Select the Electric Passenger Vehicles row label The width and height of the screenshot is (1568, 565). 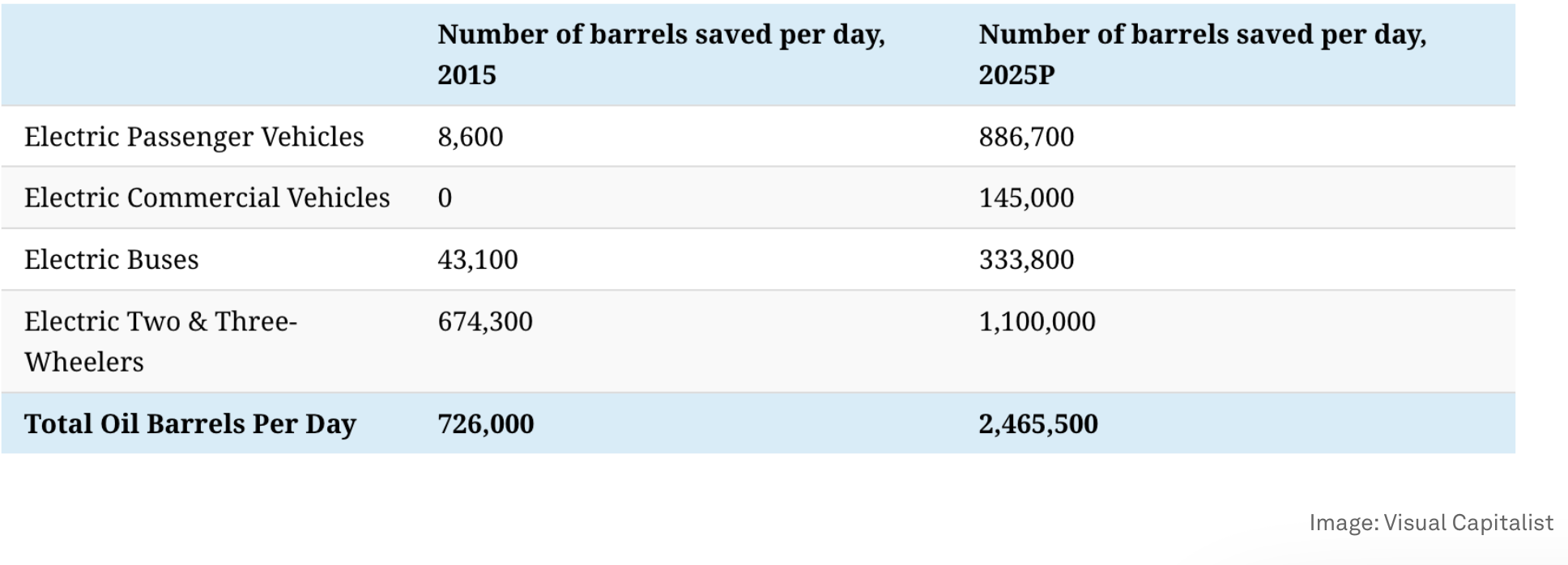(194, 137)
